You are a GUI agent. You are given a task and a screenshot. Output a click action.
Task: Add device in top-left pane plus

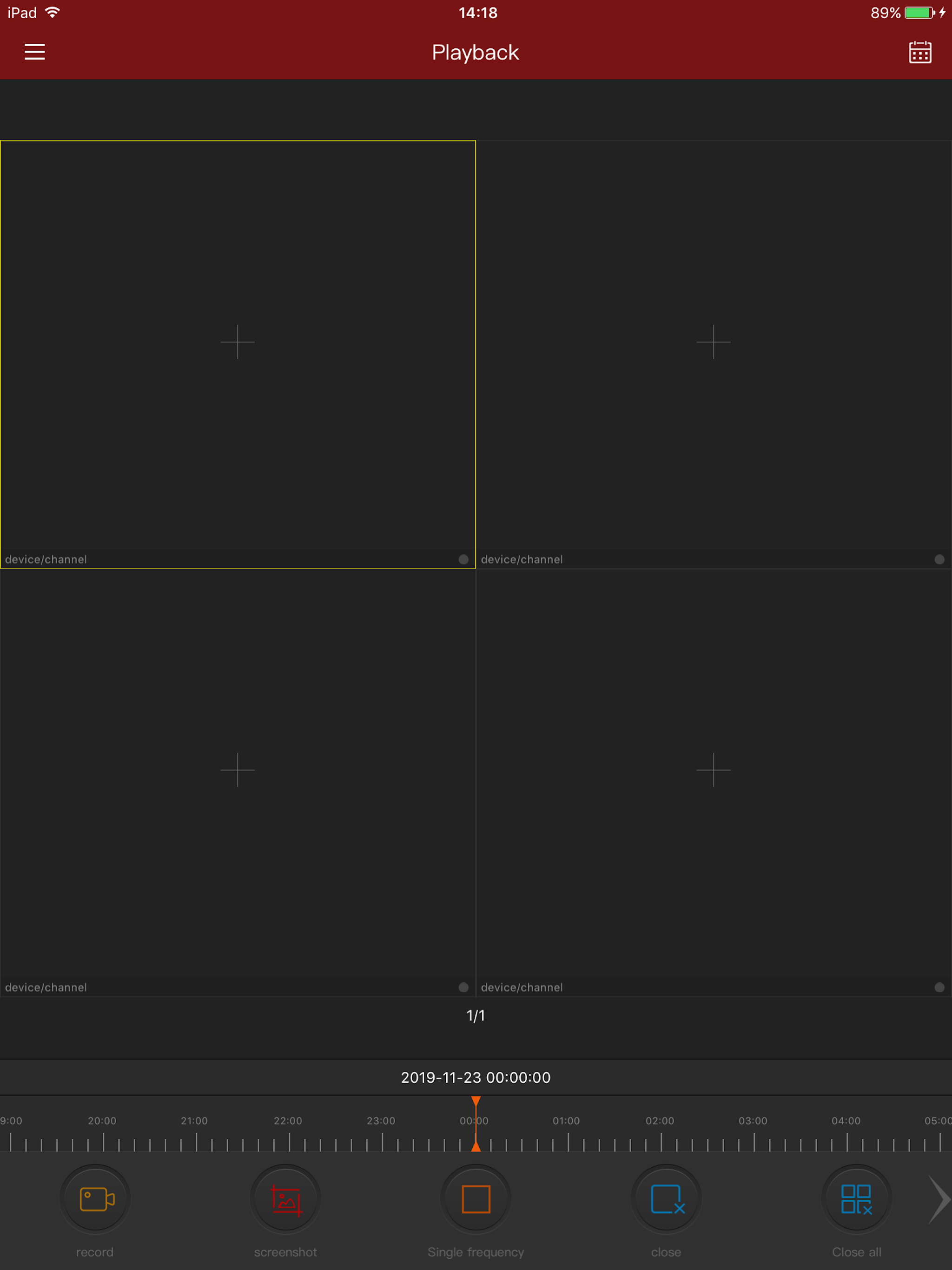pos(238,342)
